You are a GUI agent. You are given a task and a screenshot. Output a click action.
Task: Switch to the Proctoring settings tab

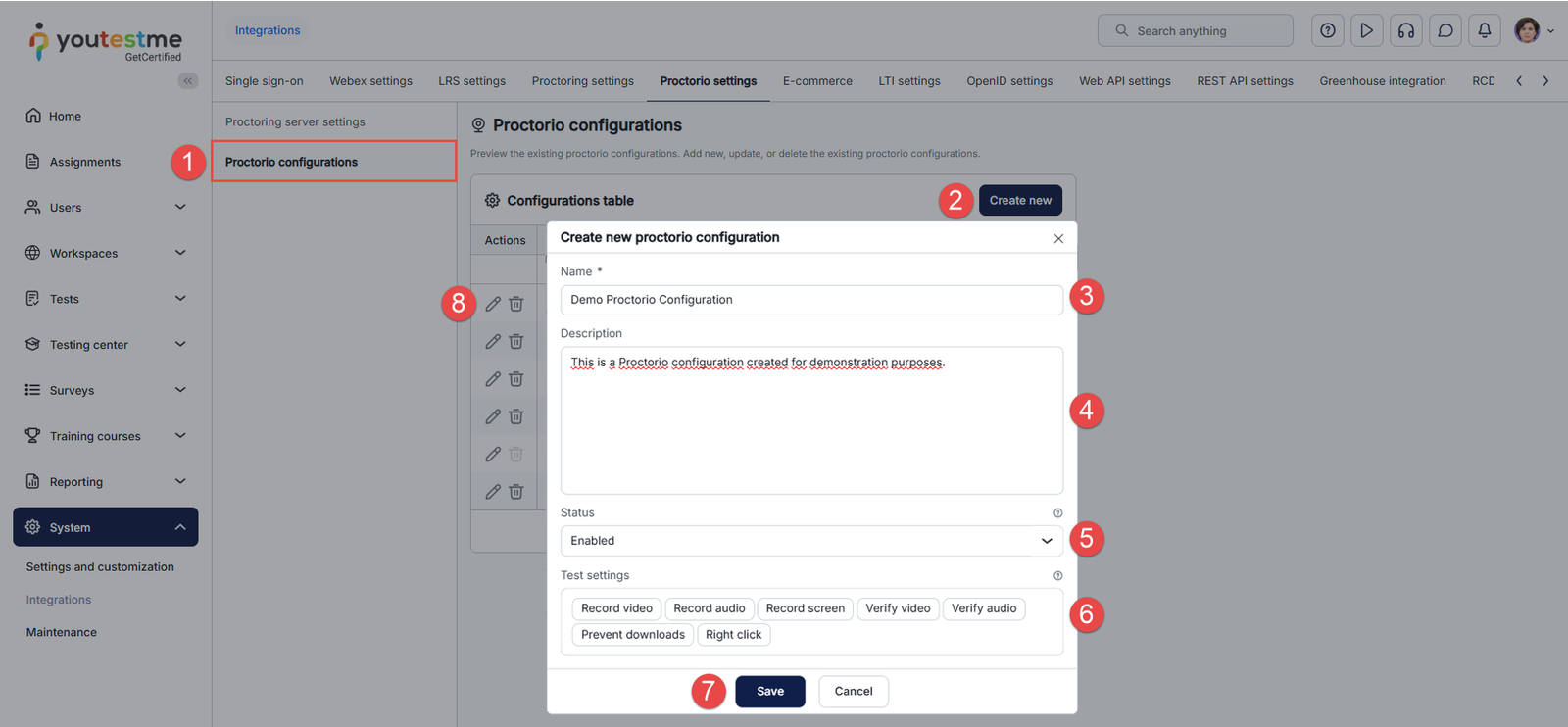582,81
